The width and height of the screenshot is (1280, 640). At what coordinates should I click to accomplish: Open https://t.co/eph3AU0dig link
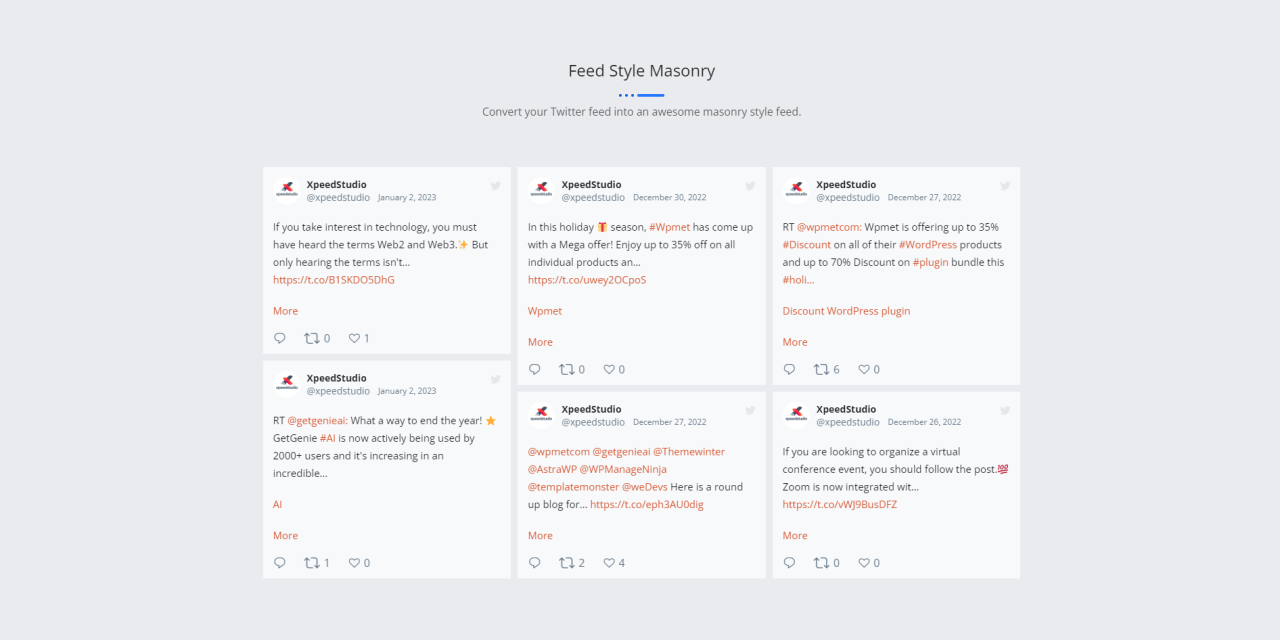pos(646,505)
